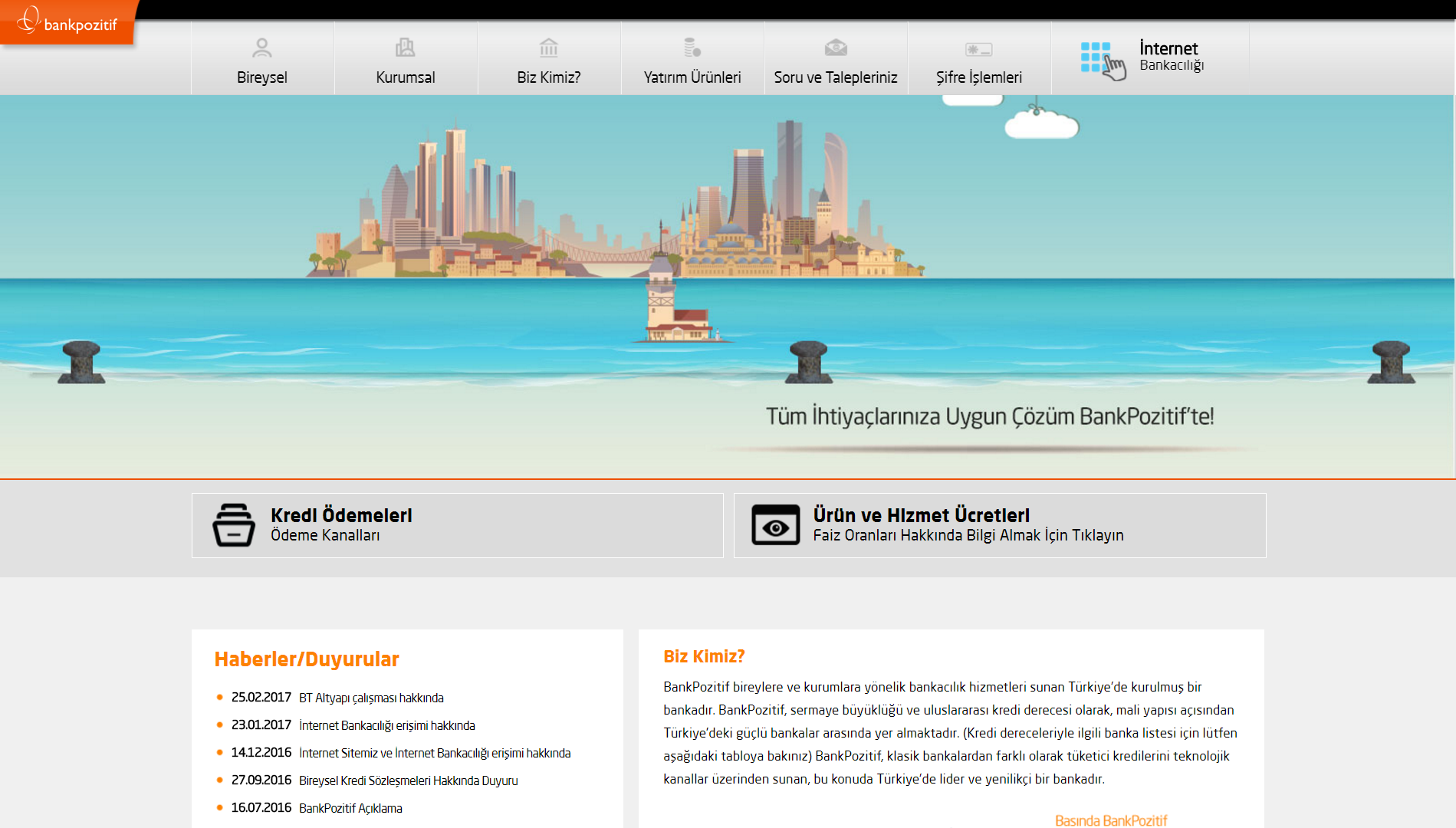Follow the Basında BankPozitif link
1456x828 pixels.
[1111, 820]
